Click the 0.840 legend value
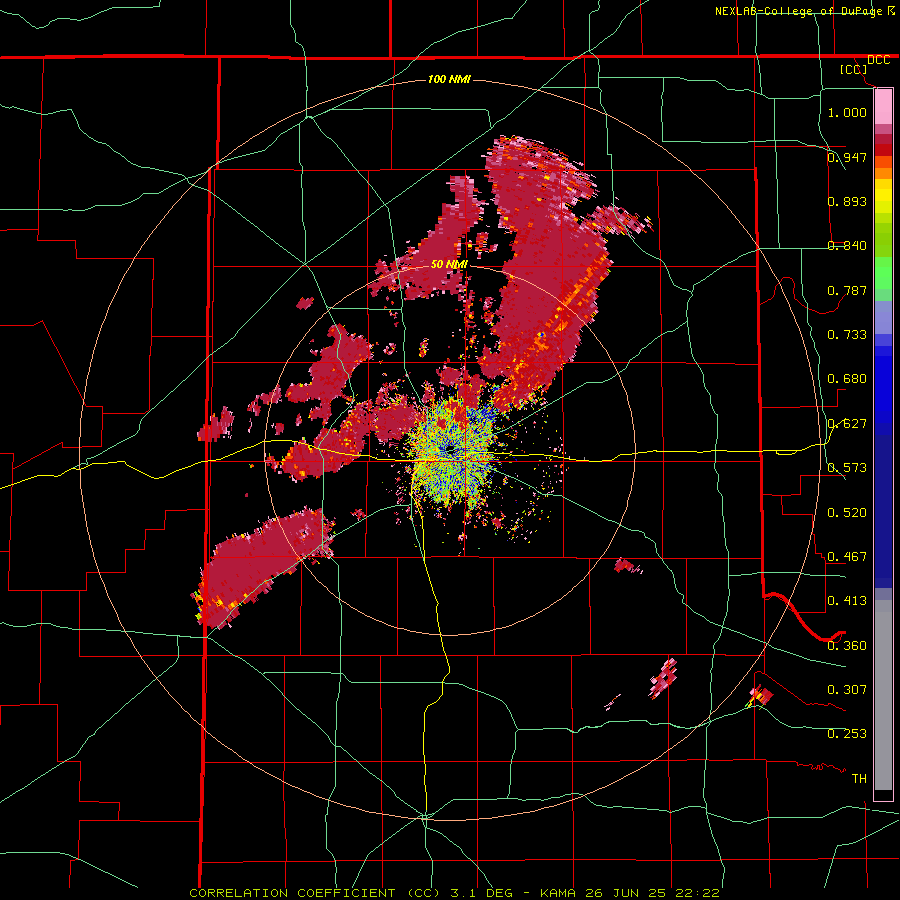The image size is (900, 900). click(847, 246)
